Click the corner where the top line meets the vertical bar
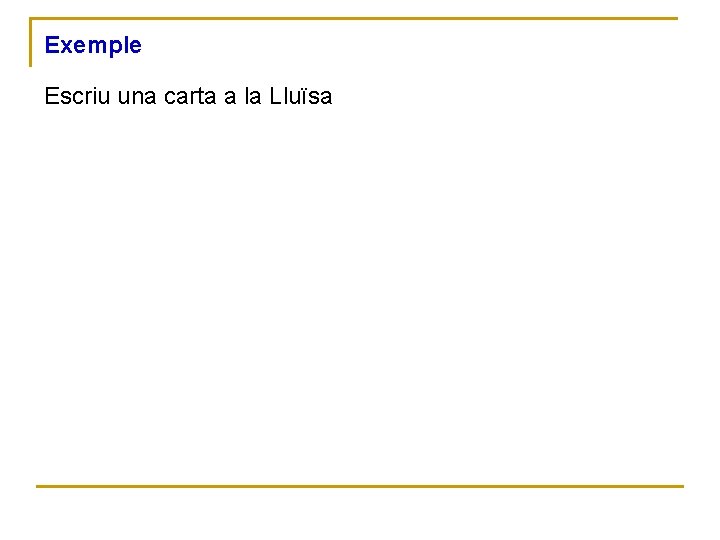Viewport: 720px width, 540px height. point(31,19)
